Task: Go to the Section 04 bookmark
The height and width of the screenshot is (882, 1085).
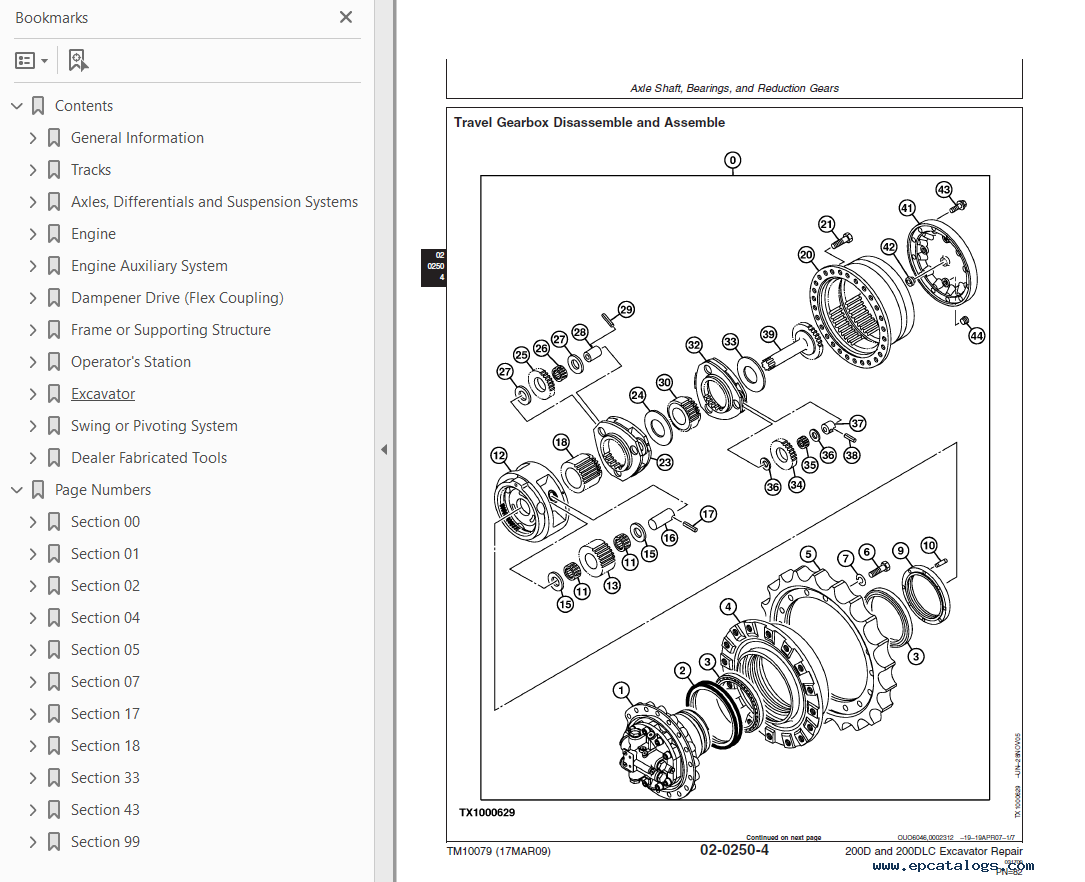Action: [105, 618]
